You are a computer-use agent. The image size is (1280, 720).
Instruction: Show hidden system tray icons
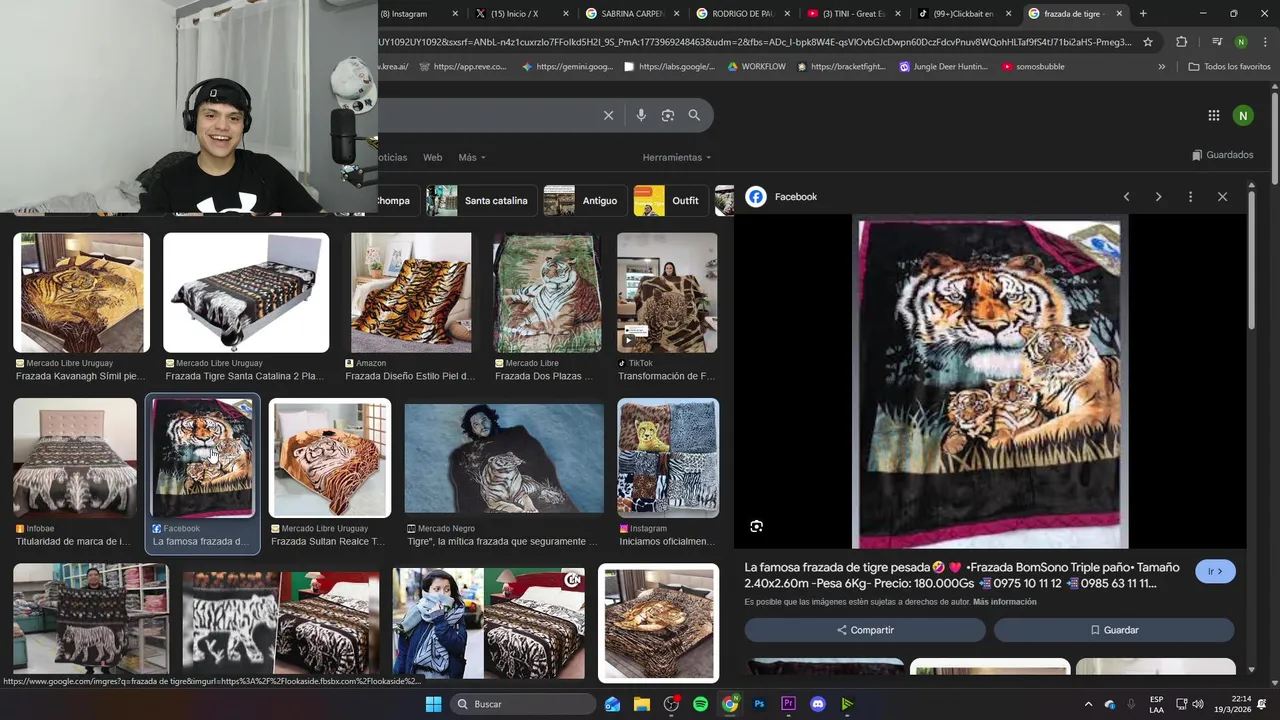(1089, 704)
